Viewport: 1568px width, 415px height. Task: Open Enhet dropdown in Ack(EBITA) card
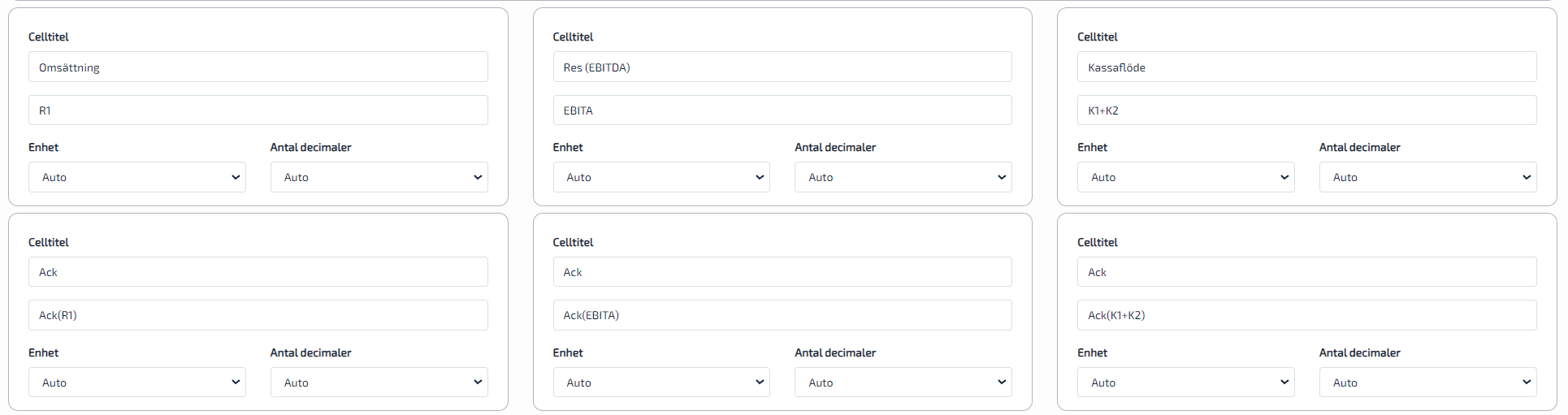662,383
